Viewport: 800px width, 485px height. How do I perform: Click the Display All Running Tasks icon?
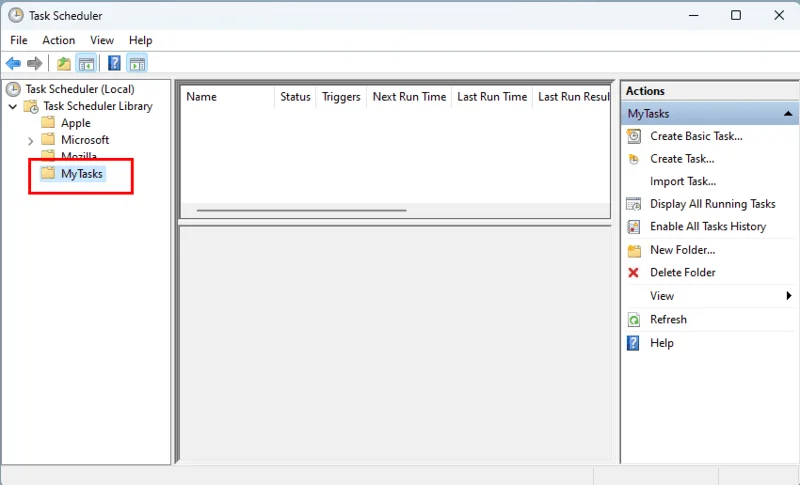pyautogui.click(x=633, y=204)
